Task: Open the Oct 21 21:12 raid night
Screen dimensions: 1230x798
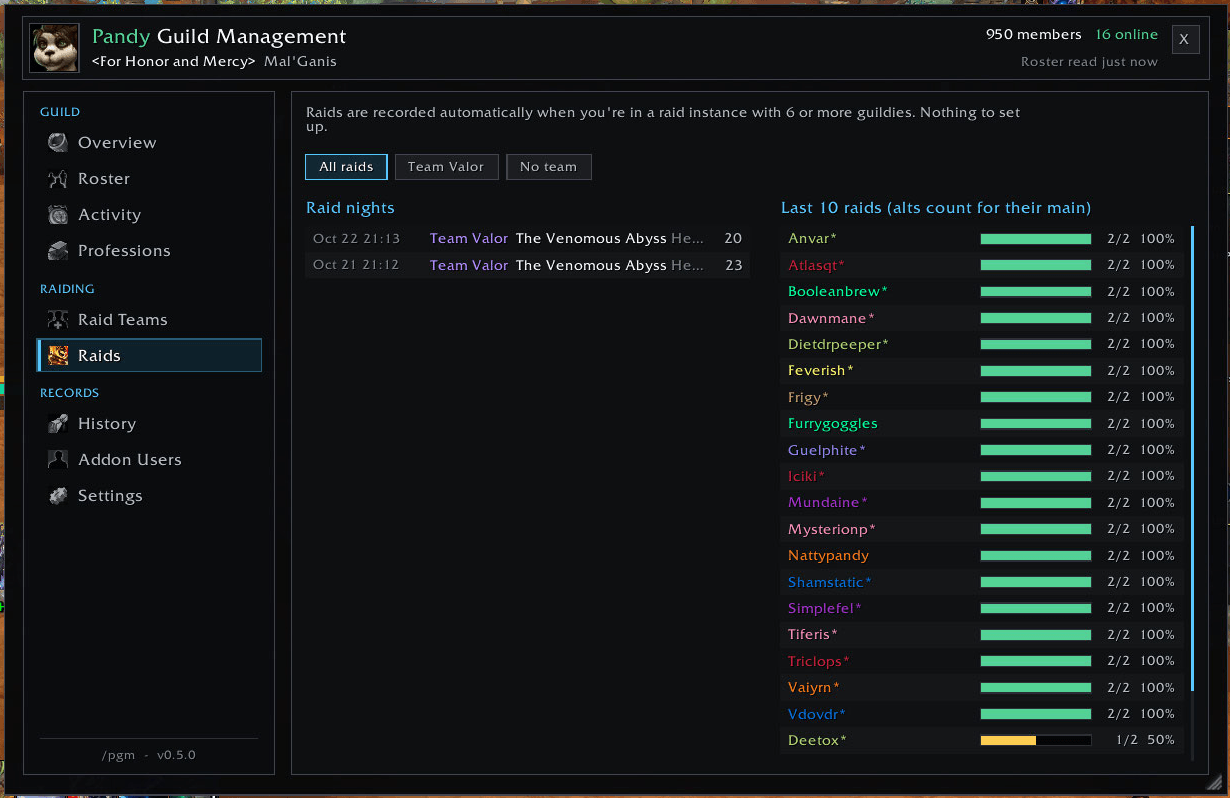Action: tap(527, 265)
